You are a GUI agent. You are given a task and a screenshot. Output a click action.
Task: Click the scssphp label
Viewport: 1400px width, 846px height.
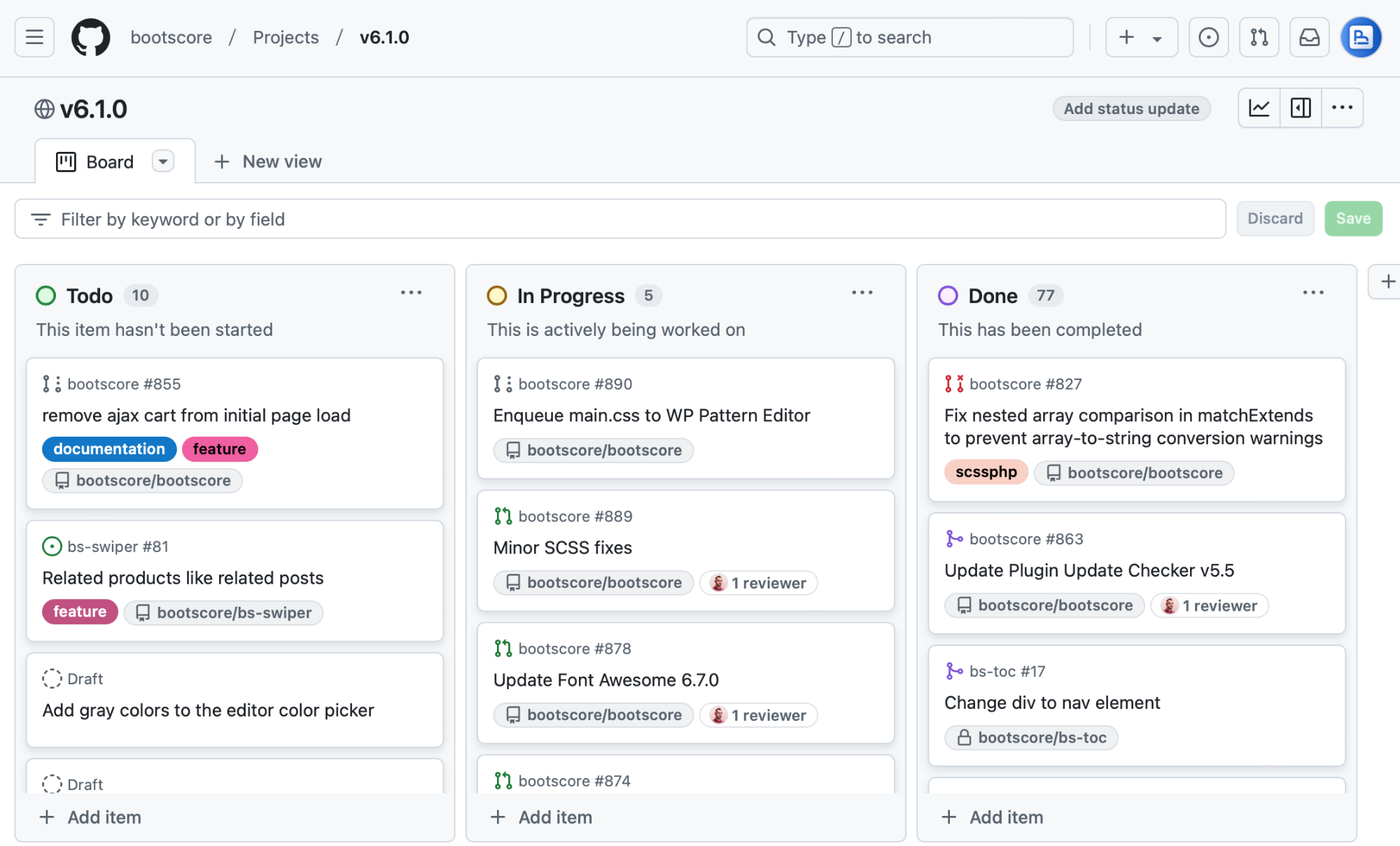click(x=986, y=472)
